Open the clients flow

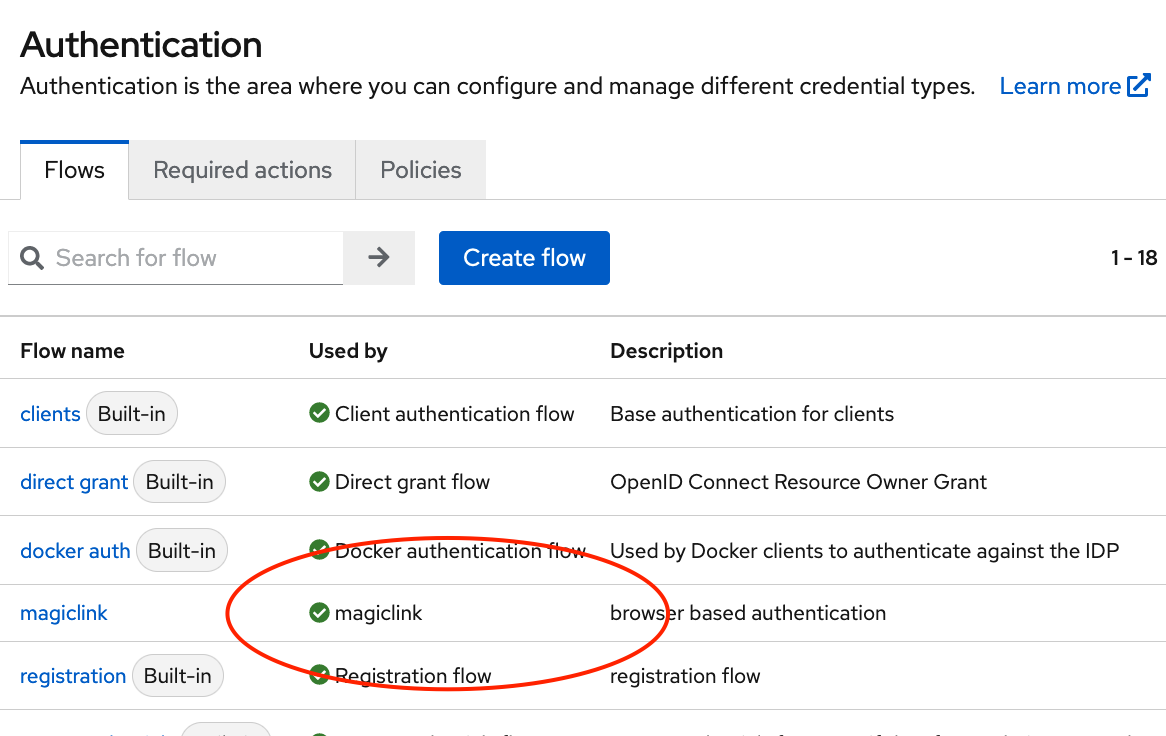(x=50, y=413)
